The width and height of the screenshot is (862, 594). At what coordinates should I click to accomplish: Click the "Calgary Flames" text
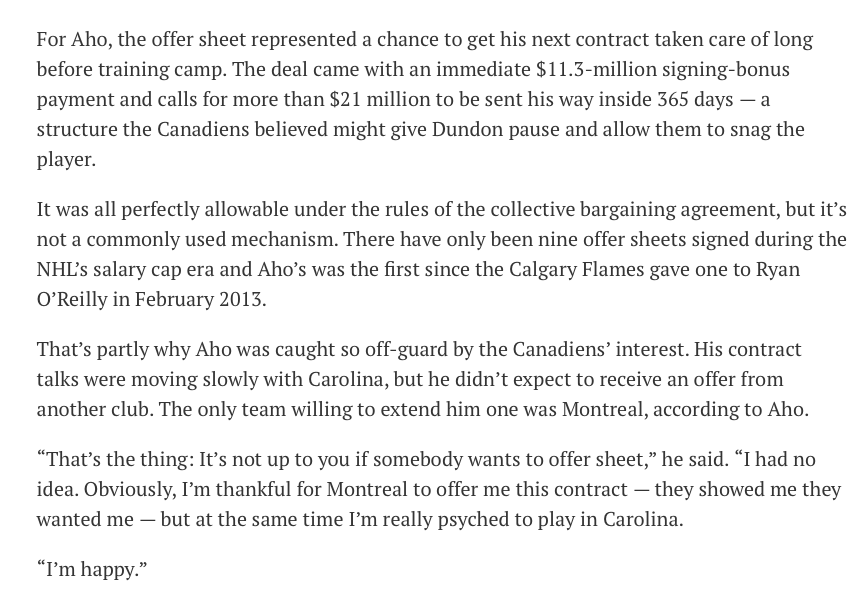click(576, 269)
